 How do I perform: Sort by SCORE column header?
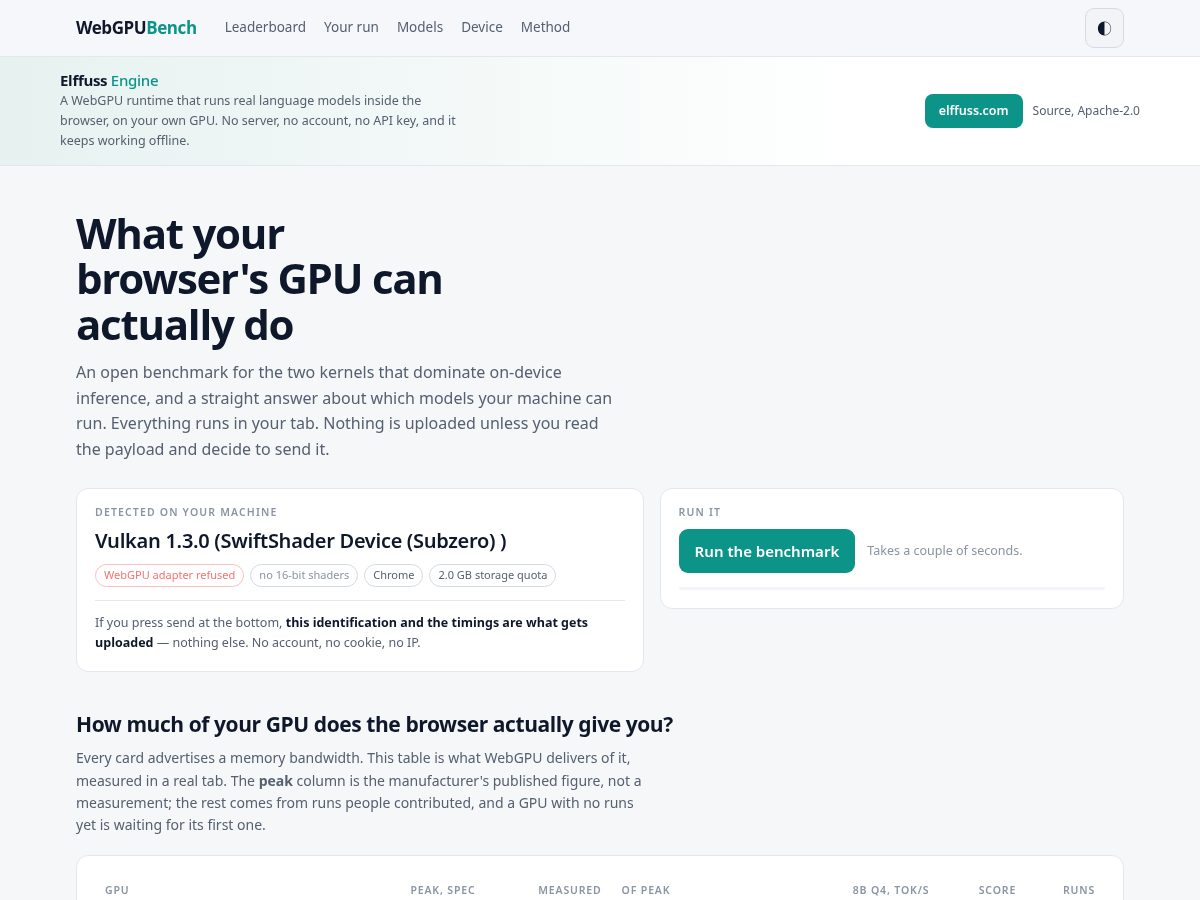pyautogui.click(x=997, y=890)
